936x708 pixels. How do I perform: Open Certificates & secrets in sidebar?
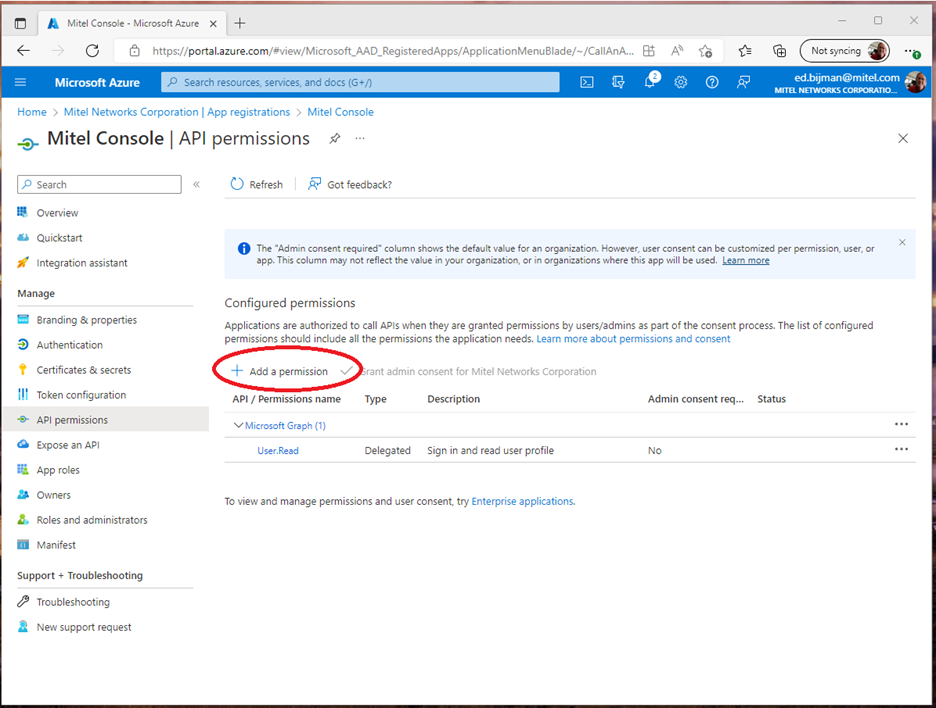pyautogui.click(x=83, y=370)
